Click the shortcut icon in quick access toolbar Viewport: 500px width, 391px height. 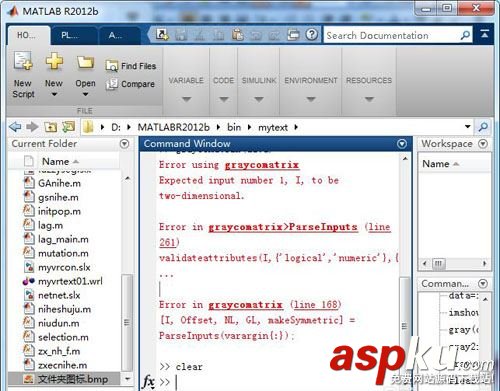[162, 34]
